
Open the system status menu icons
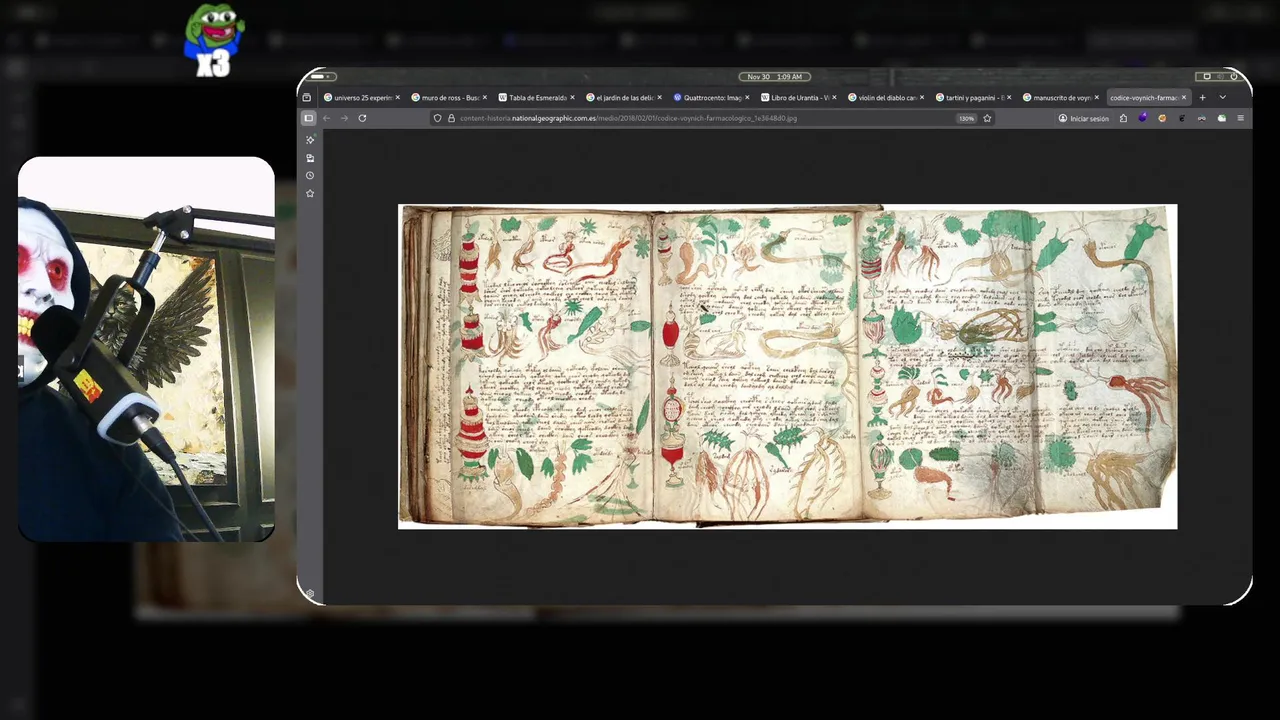[x=1219, y=77]
